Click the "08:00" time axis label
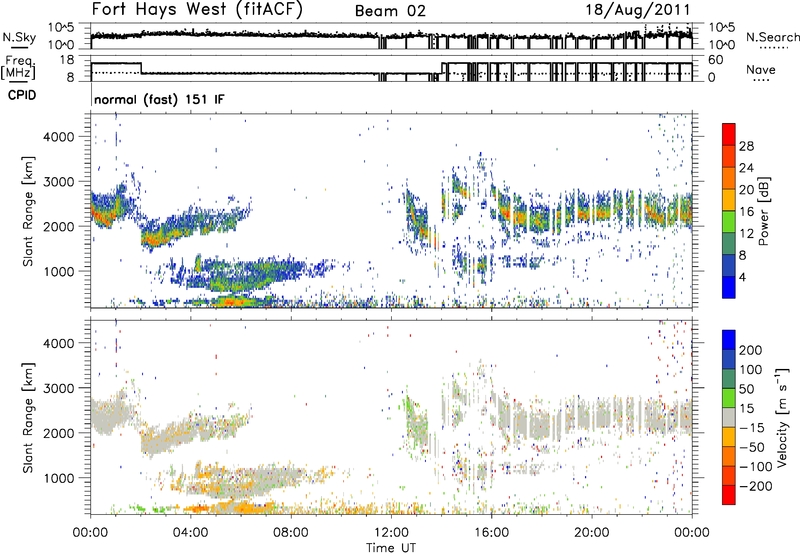This screenshot has height=554, width=800. pos(291,533)
